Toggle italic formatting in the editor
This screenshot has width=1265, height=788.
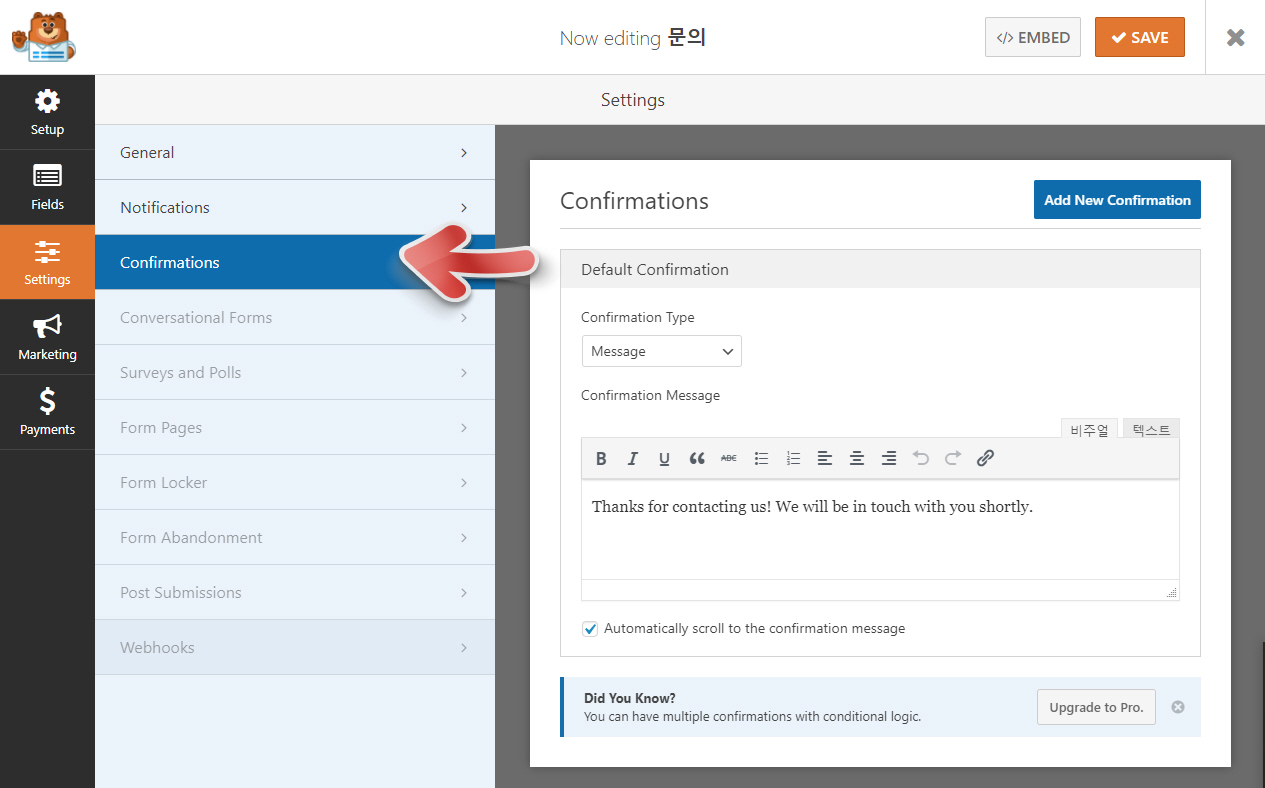point(632,458)
